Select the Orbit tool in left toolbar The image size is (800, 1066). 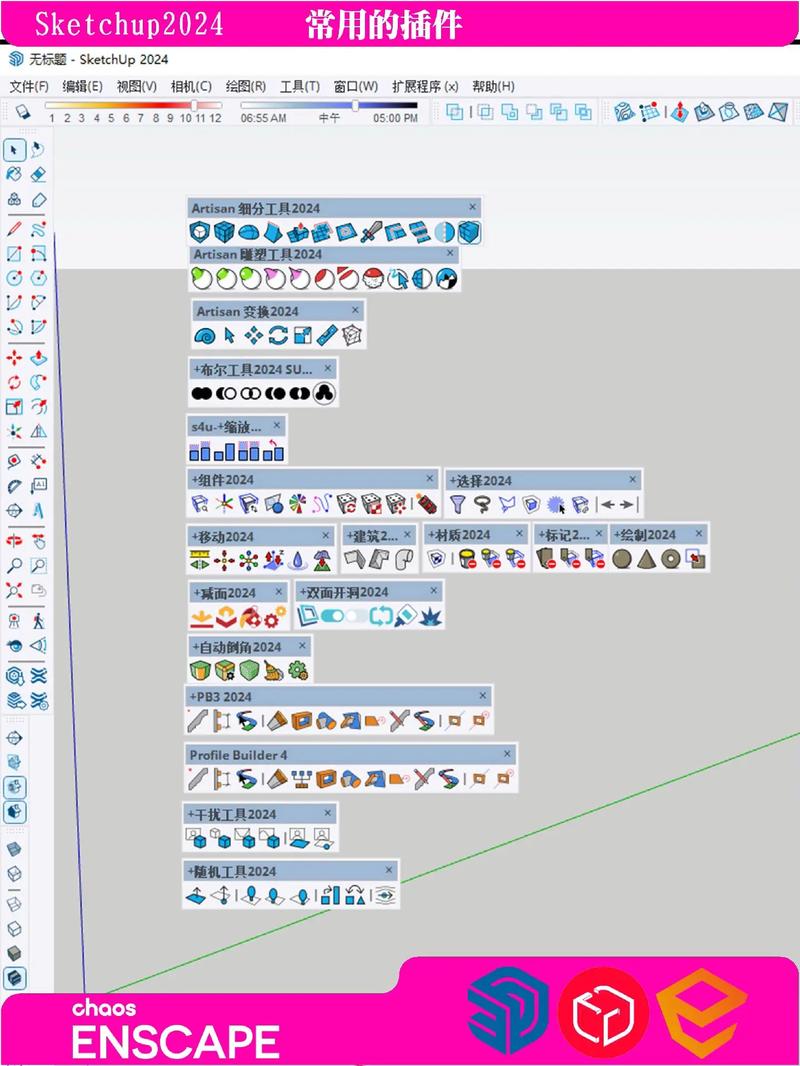tap(14, 539)
